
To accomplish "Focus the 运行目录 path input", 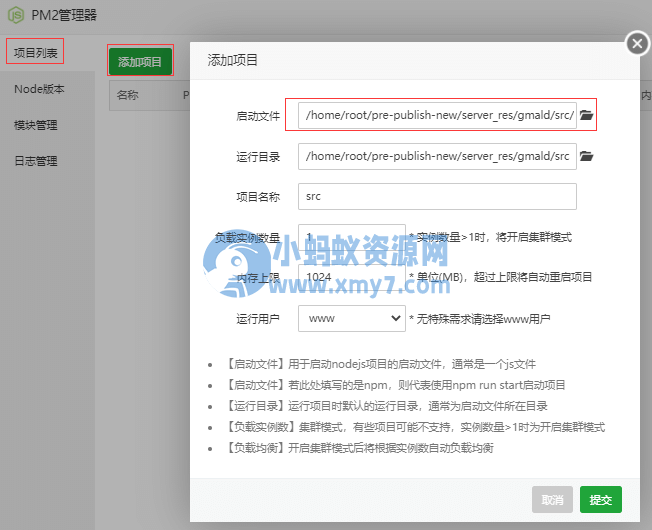I will point(437,156).
